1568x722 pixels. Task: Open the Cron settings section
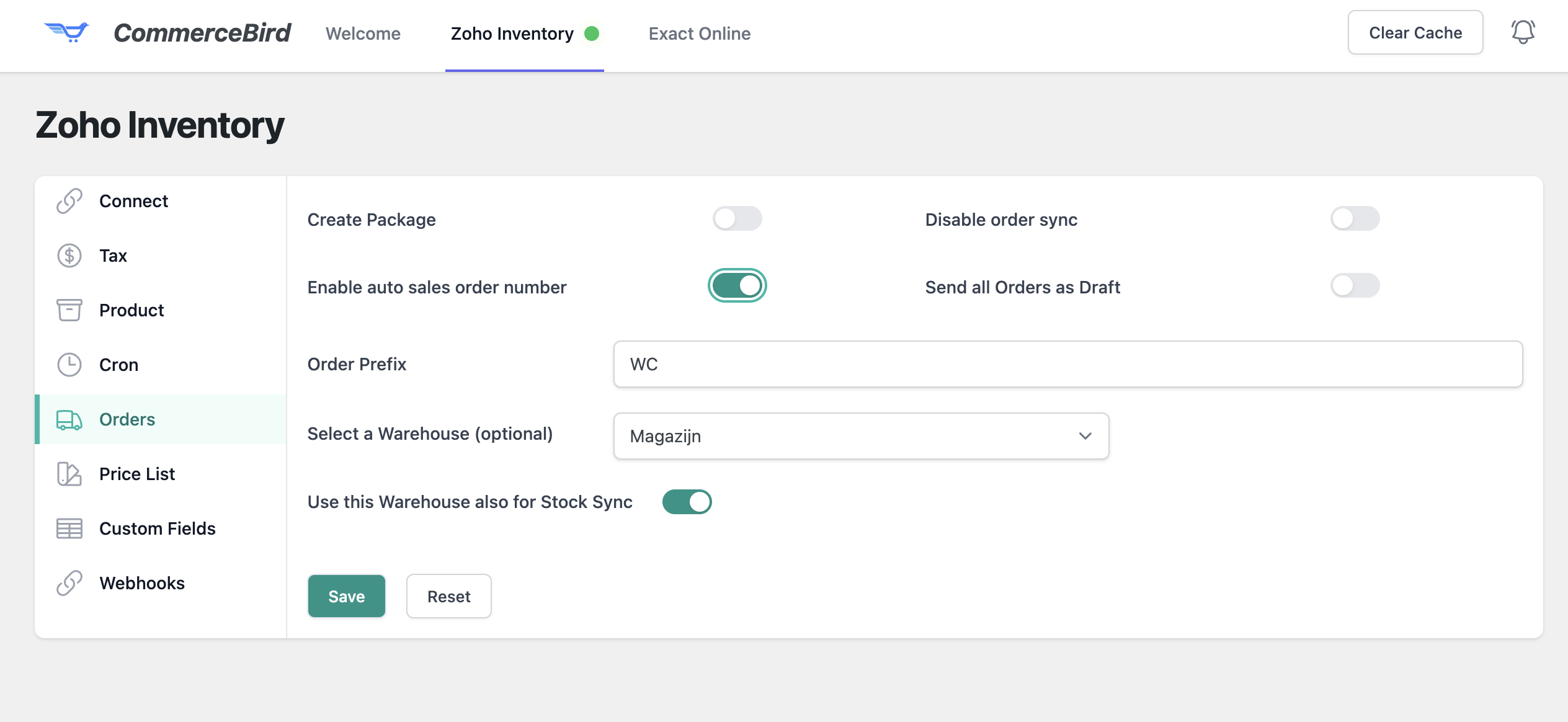161,365
